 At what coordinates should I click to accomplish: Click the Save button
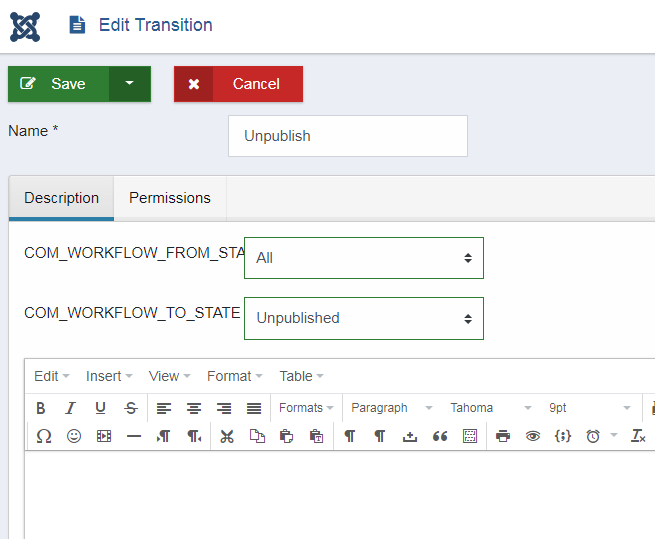(58, 84)
